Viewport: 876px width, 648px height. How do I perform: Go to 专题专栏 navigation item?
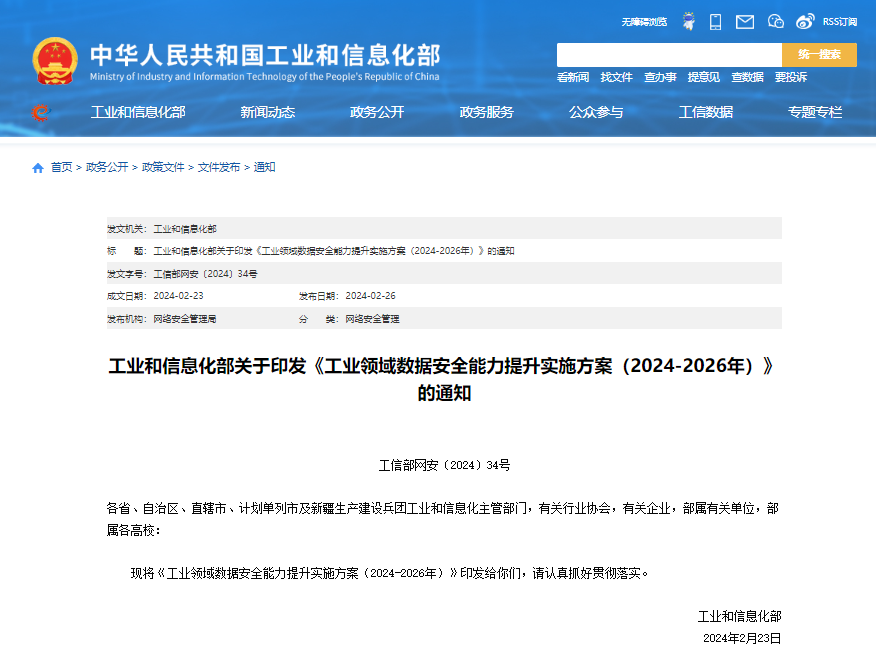click(x=814, y=112)
